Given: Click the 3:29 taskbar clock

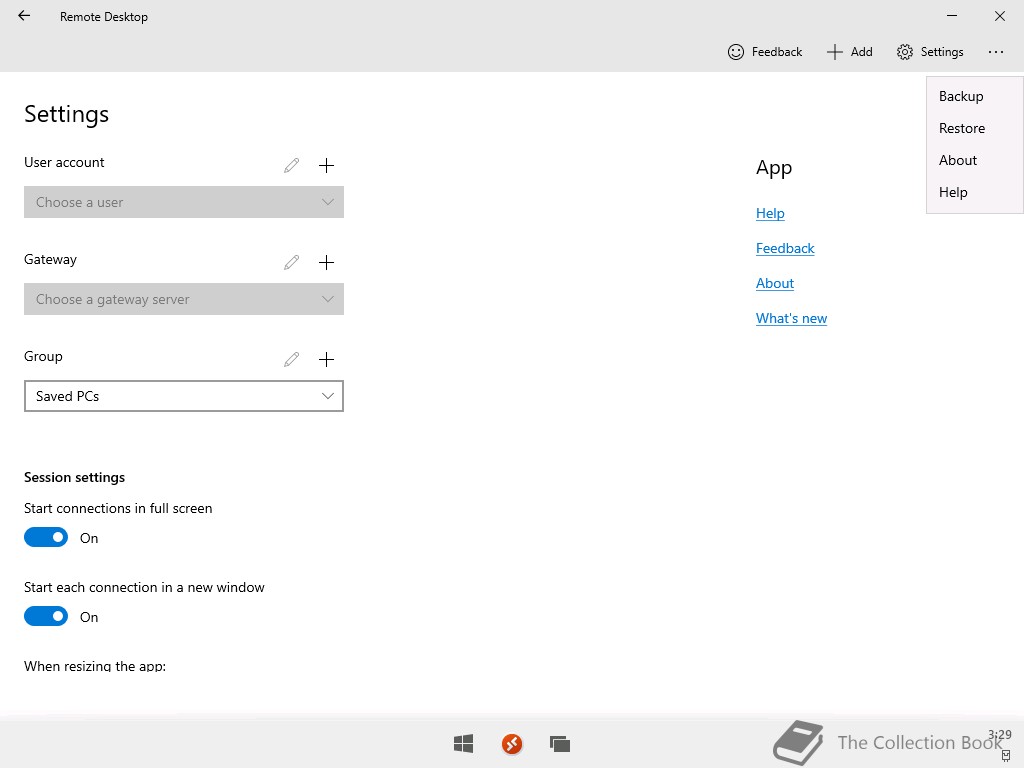Looking at the screenshot, I should [1000, 735].
